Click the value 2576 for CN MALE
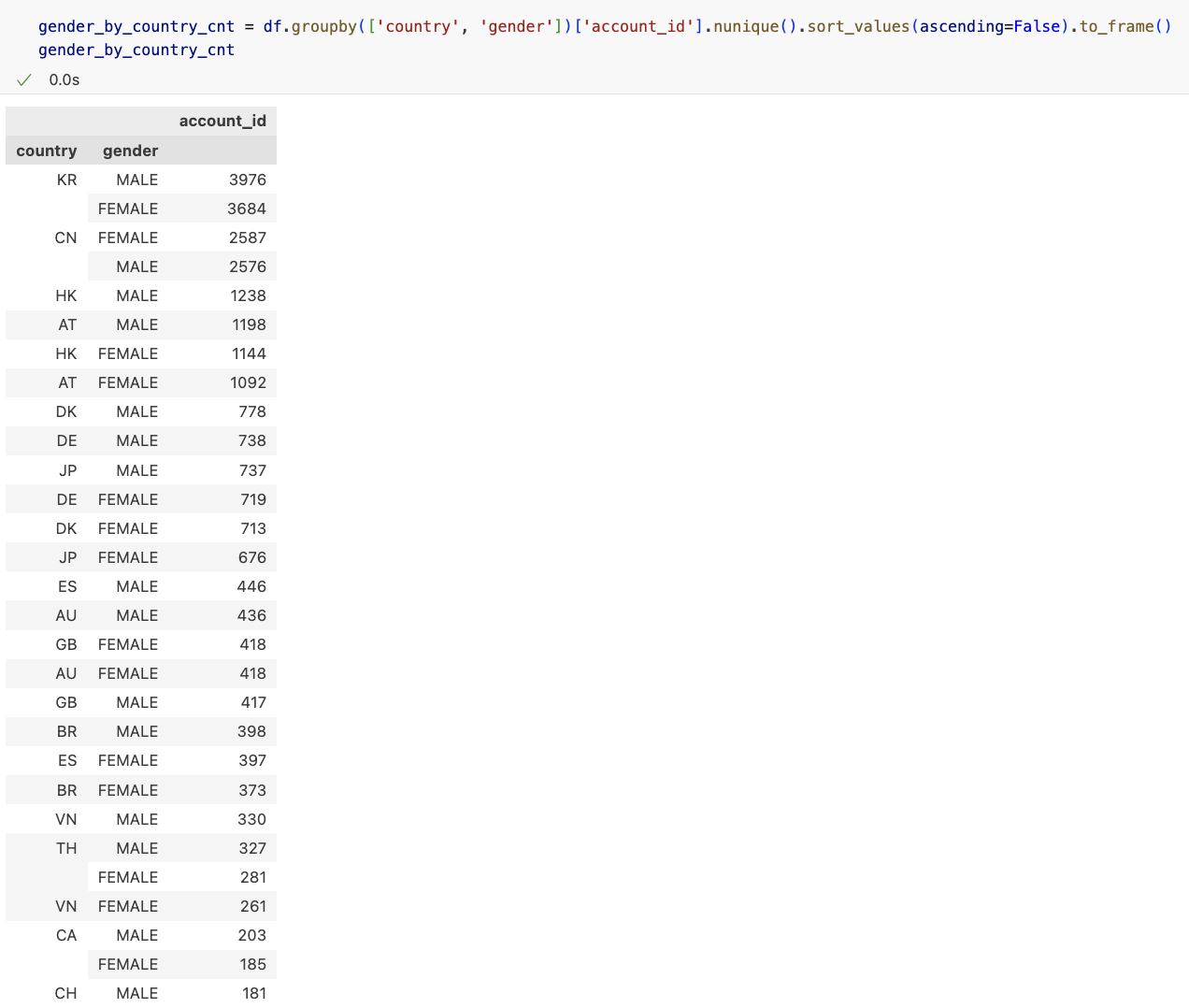The image size is (1189, 1008). click(x=248, y=266)
